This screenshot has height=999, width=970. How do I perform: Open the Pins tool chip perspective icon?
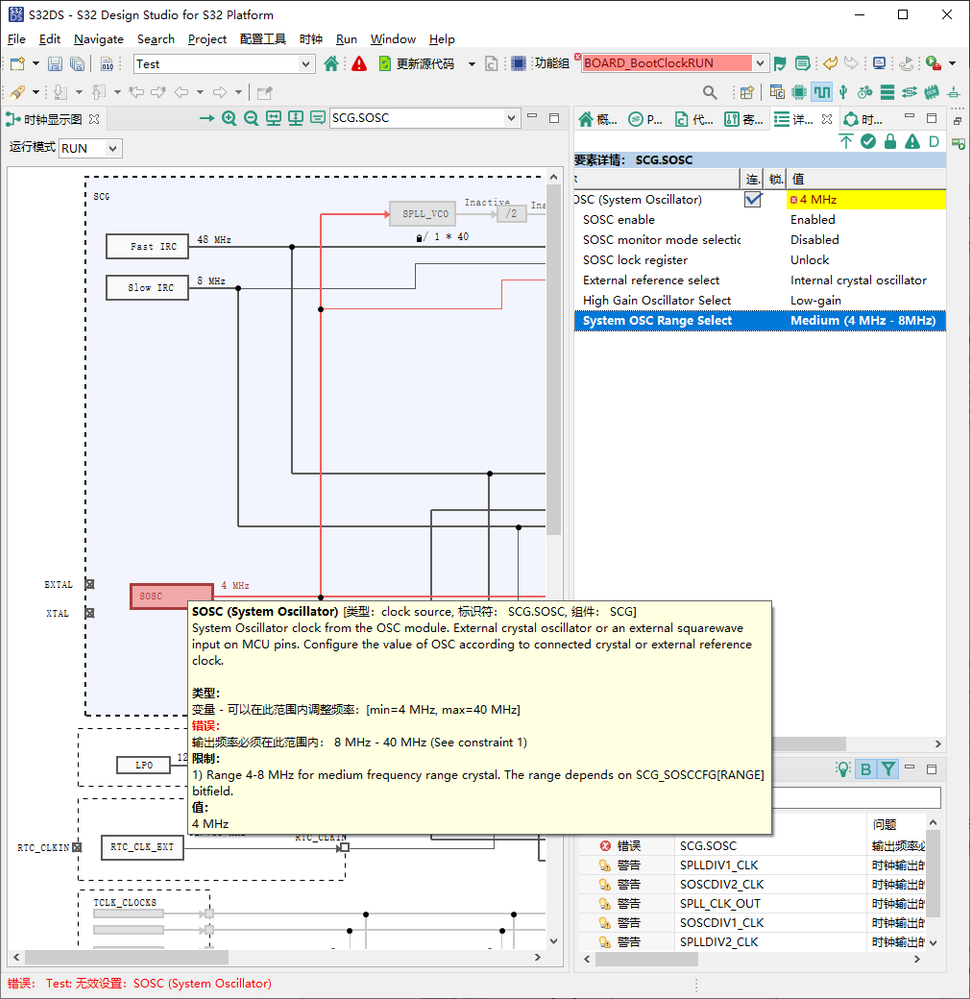point(799,92)
